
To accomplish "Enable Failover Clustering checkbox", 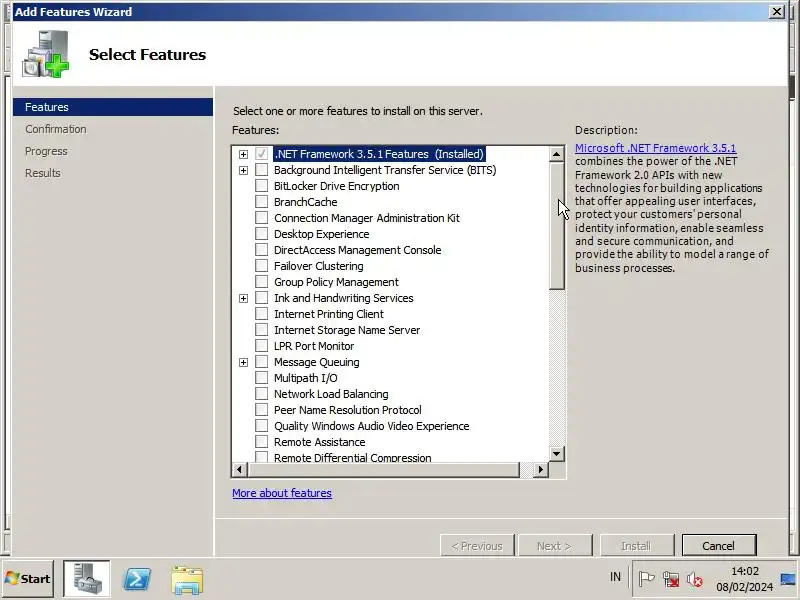I will [x=261, y=266].
